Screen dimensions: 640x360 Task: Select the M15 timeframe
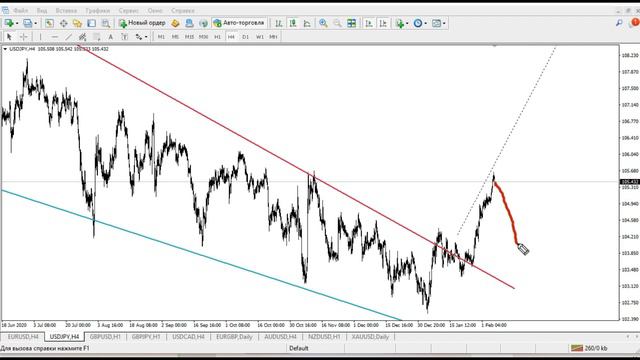click(189, 37)
